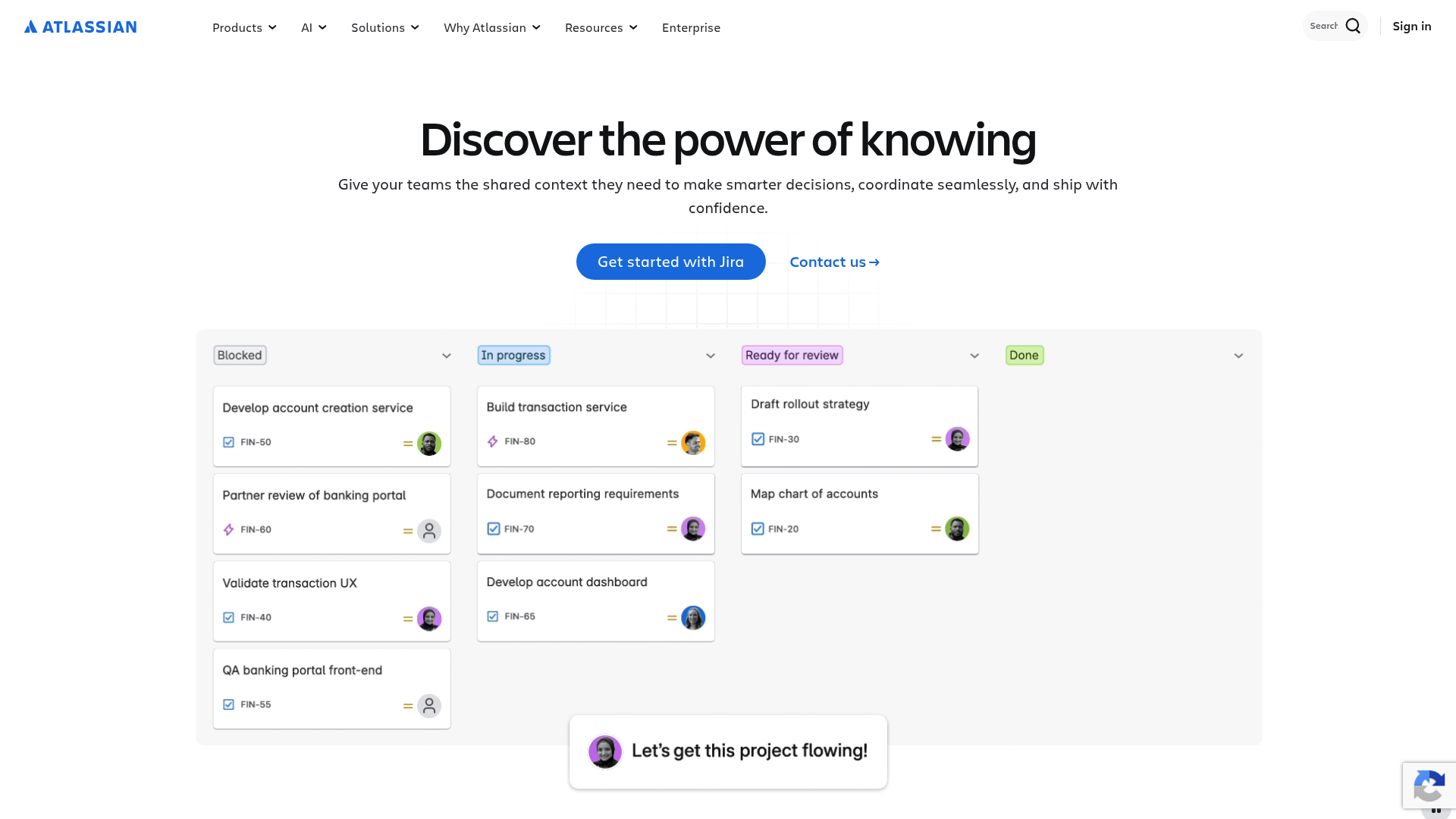Click the In progress status label
Viewport: 1456px width, 819px height.
click(x=513, y=355)
